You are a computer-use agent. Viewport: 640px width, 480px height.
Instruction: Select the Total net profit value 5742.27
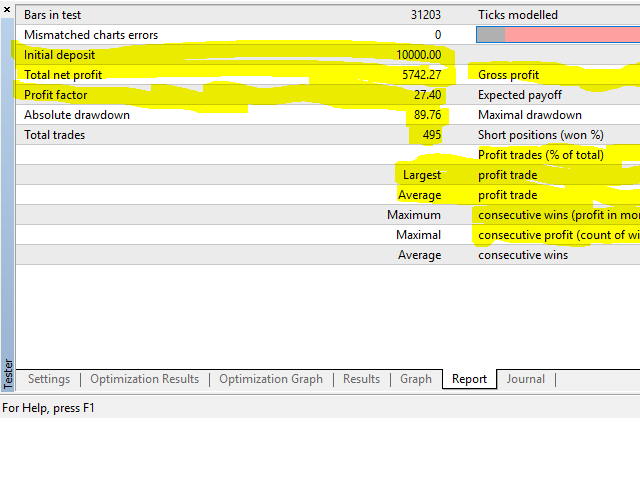pyautogui.click(x=420, y=75)
